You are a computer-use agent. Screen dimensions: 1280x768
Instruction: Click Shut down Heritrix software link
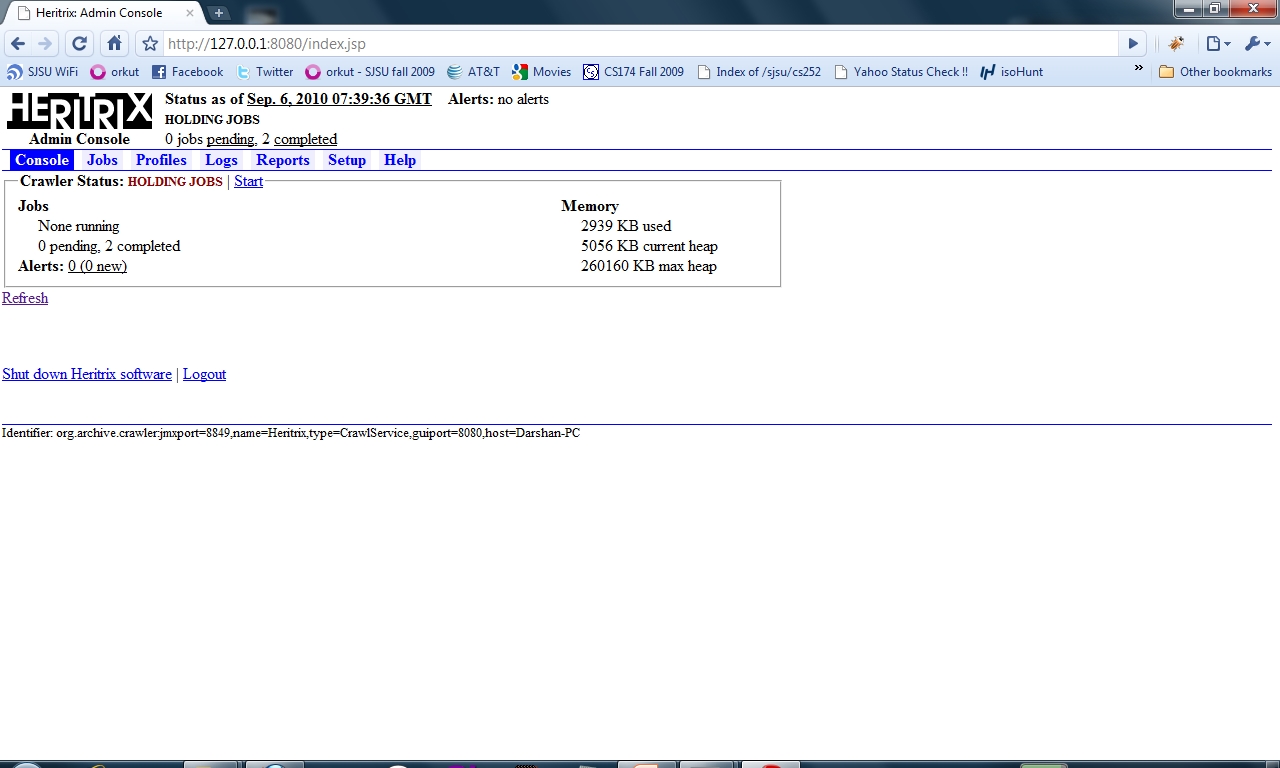tap(87, 374)
